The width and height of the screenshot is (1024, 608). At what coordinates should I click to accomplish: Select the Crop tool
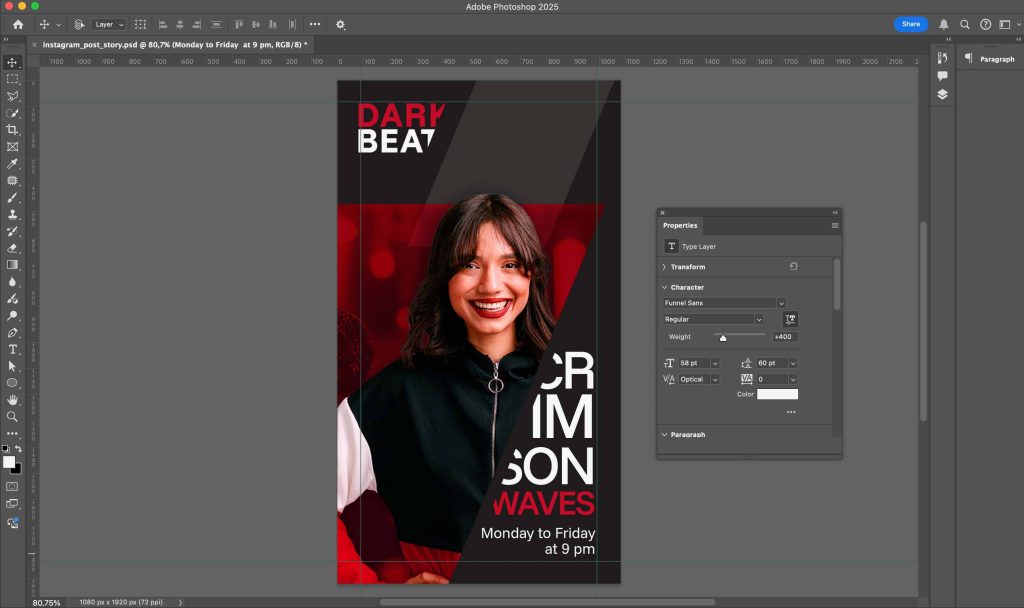[13, 130]
